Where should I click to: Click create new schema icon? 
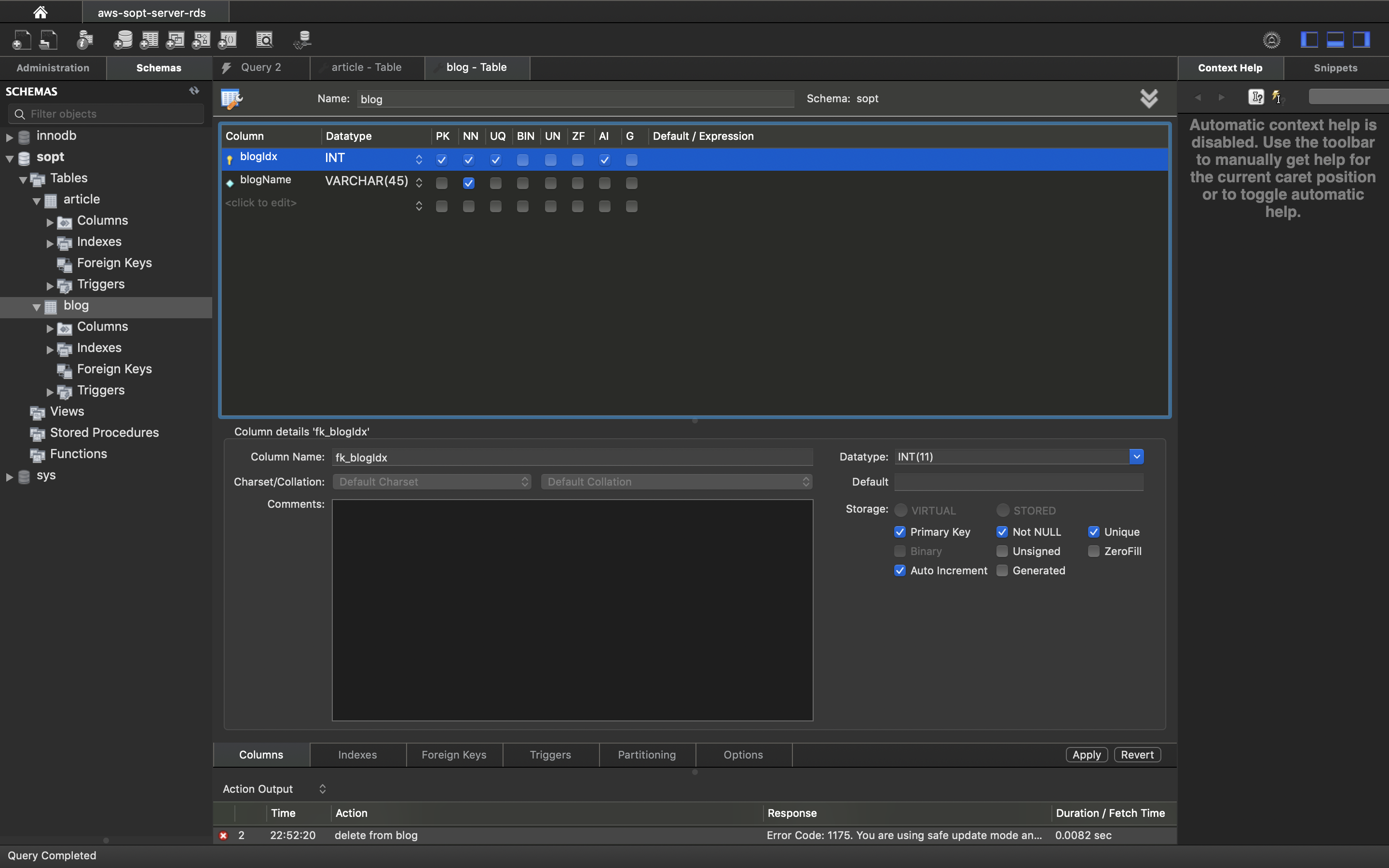pos(123,40)
